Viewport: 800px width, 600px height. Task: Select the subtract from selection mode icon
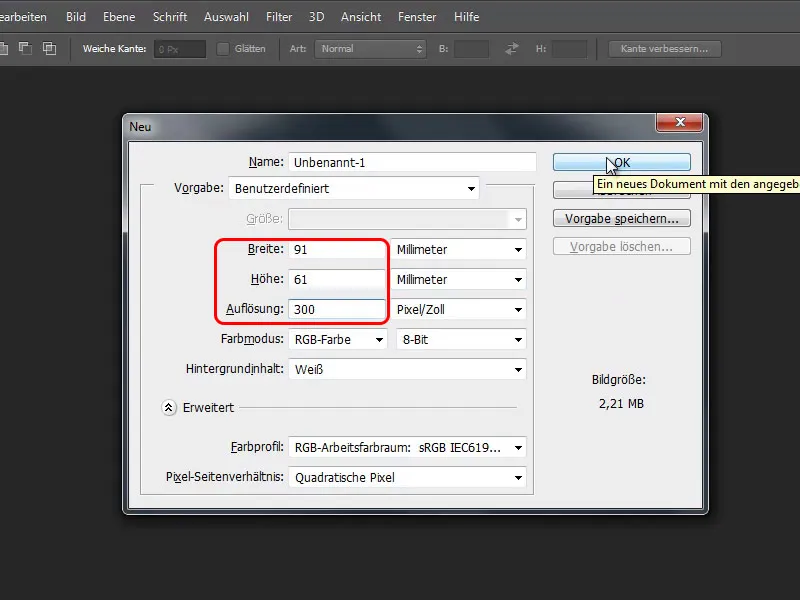[25, 46]
